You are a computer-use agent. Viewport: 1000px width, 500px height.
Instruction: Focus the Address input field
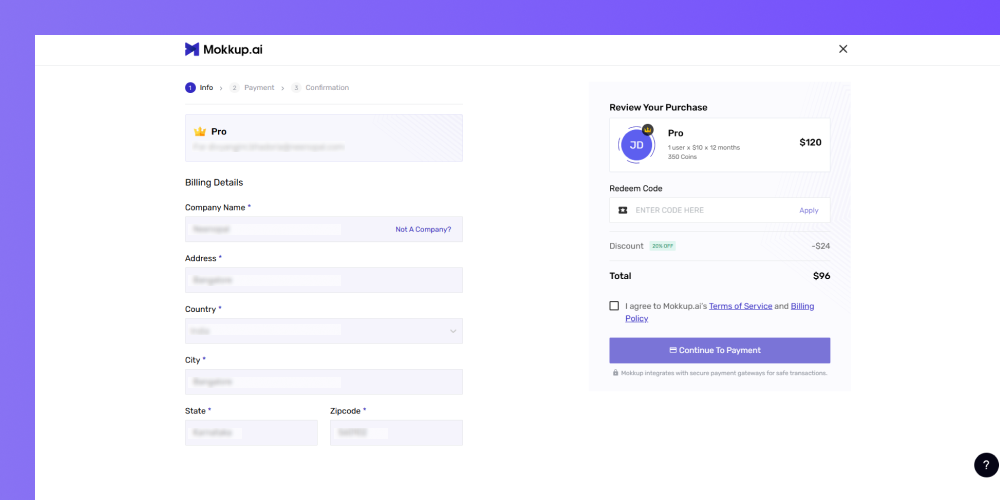(324, 280)
